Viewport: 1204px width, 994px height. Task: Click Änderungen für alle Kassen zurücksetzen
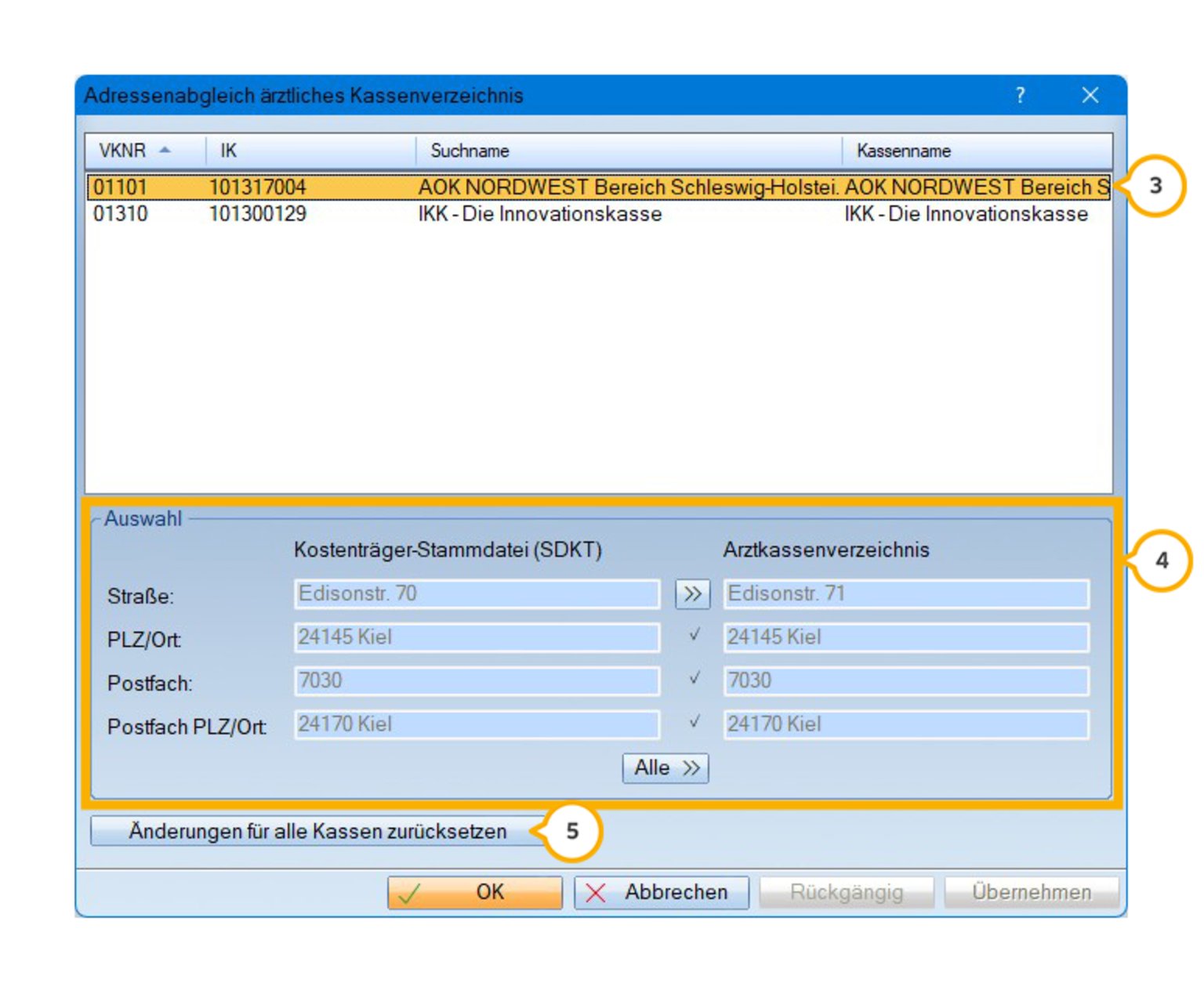[x=317, y=831]
